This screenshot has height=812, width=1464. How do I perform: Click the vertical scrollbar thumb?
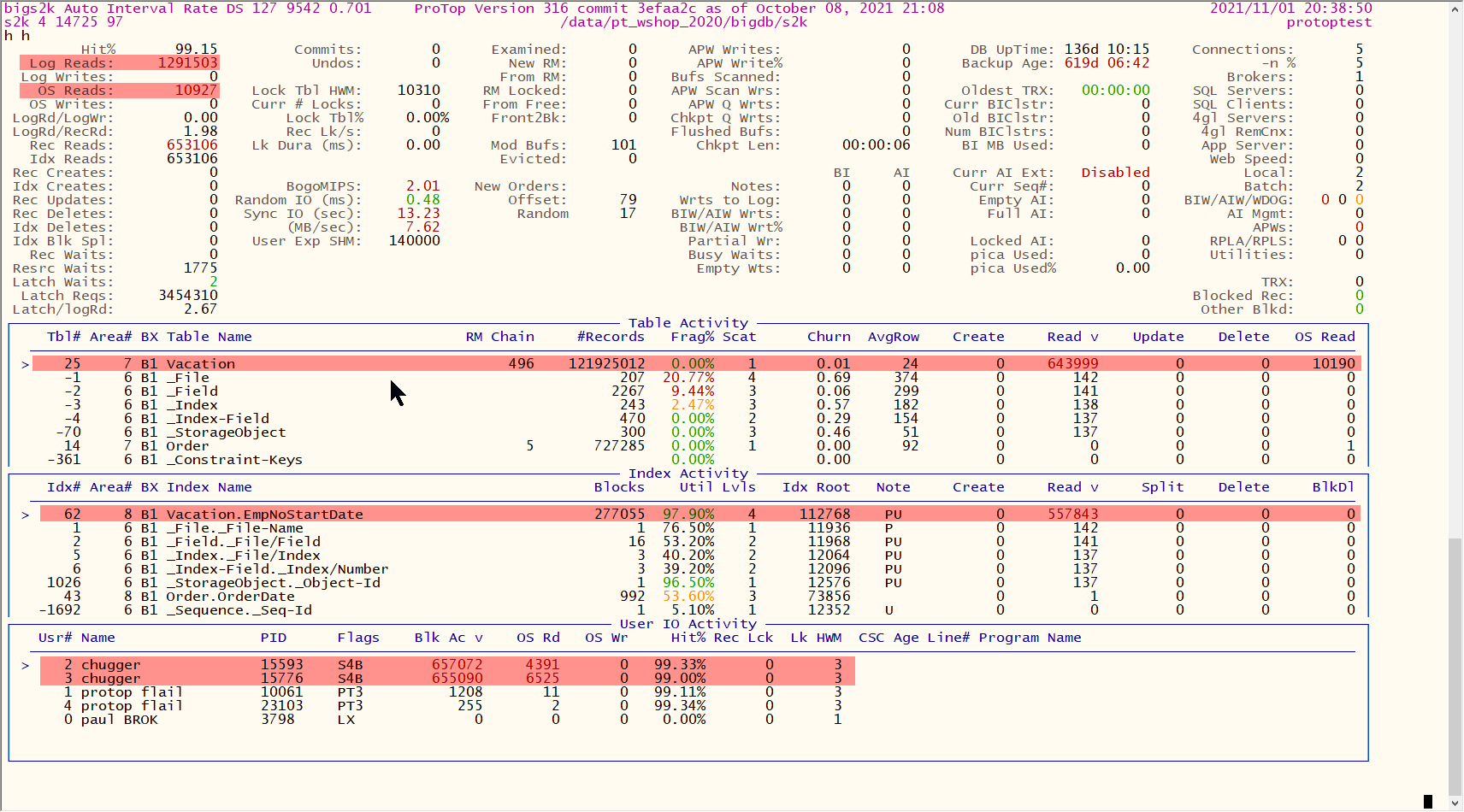(1455, 667)
